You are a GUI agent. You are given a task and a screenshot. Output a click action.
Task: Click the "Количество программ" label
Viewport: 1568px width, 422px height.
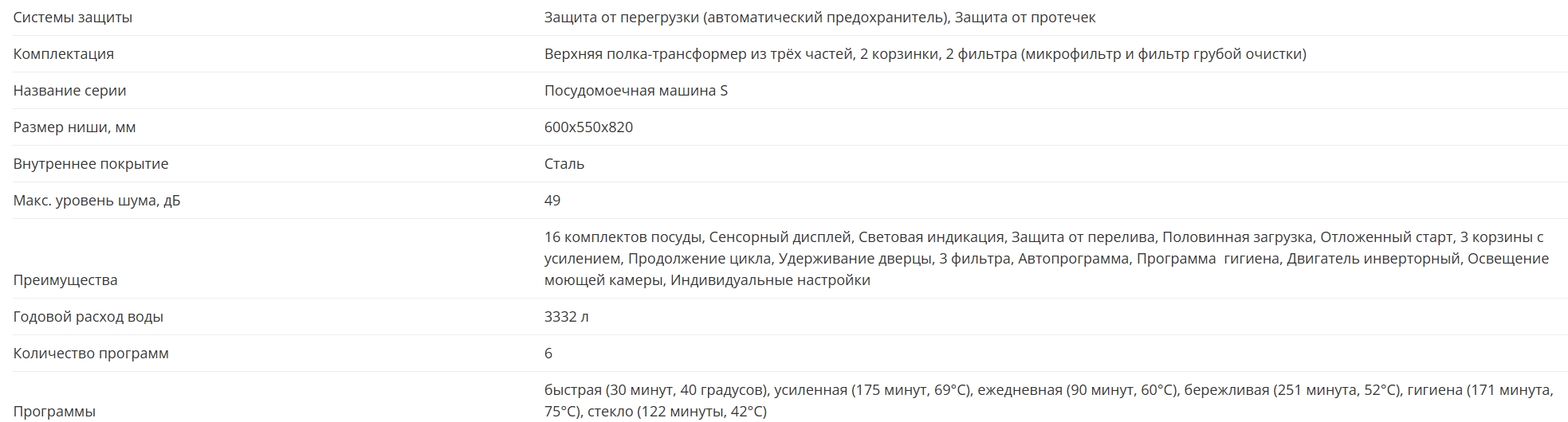coord(91,354)
